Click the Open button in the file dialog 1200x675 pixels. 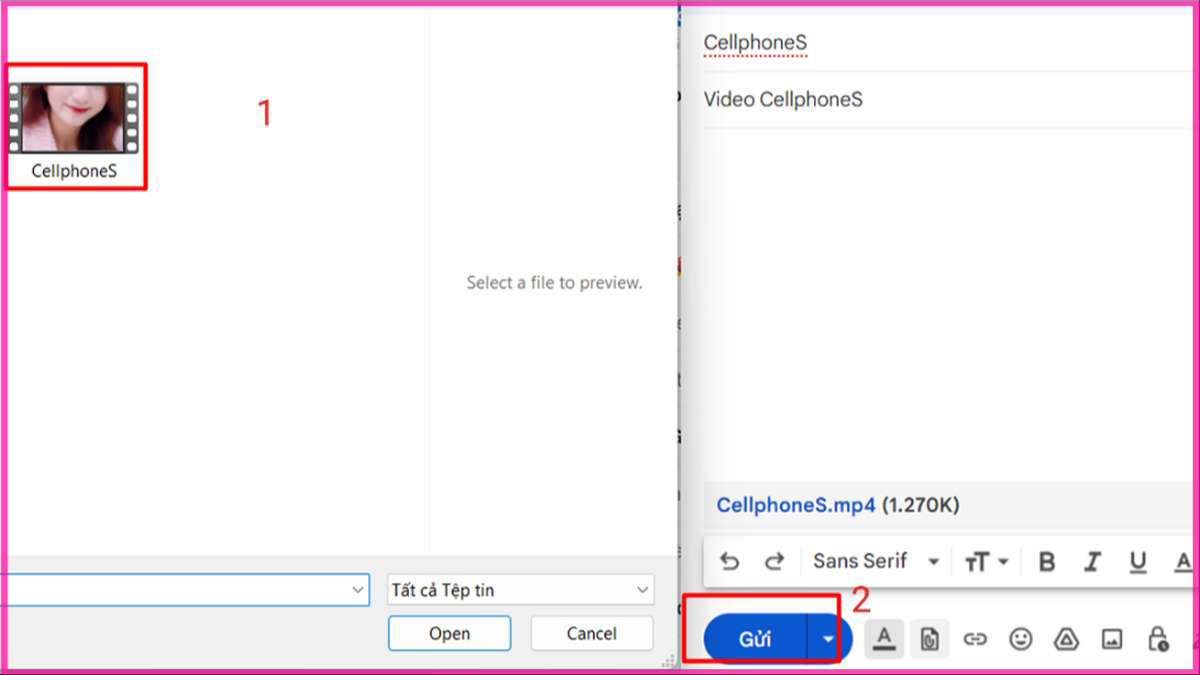[450, 633]
